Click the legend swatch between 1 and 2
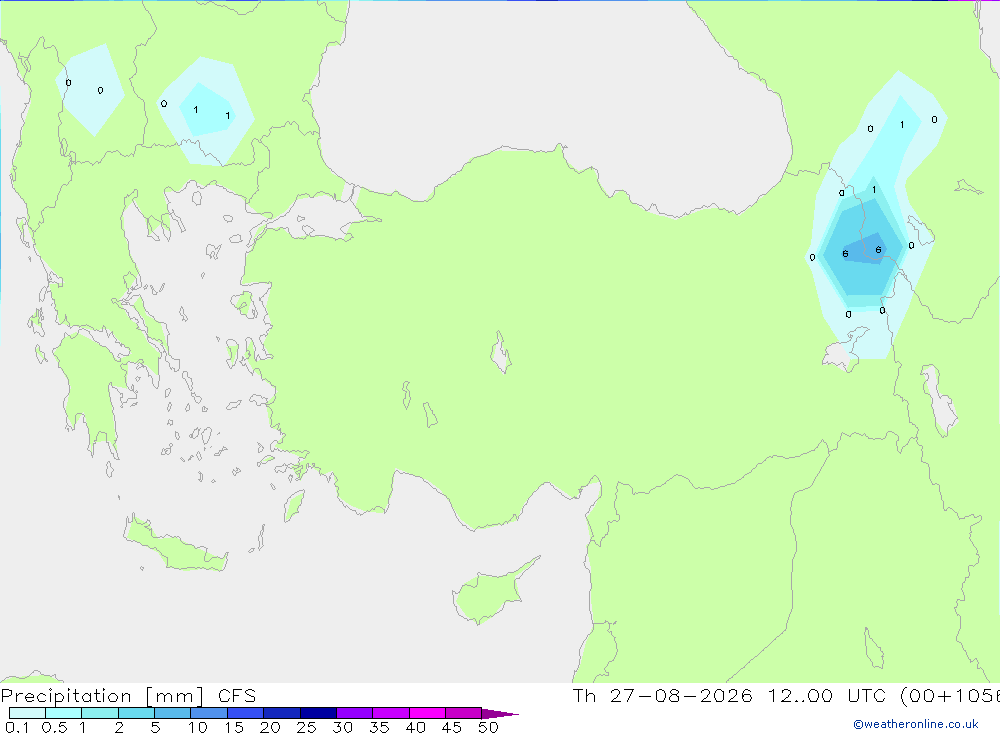 [x=100, y=713]
